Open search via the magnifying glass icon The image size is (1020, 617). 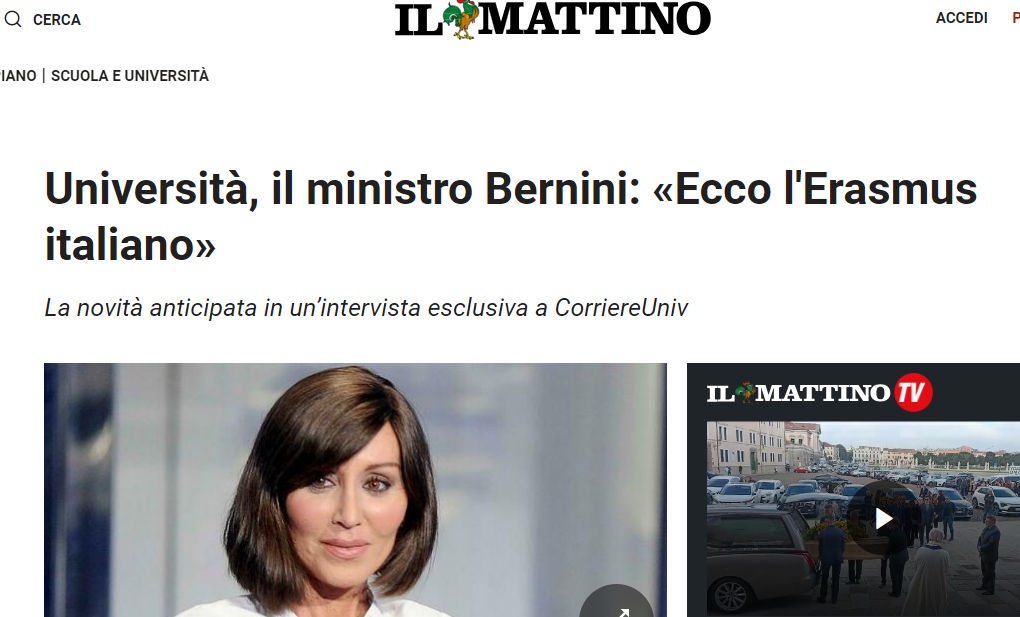(13, 20)
